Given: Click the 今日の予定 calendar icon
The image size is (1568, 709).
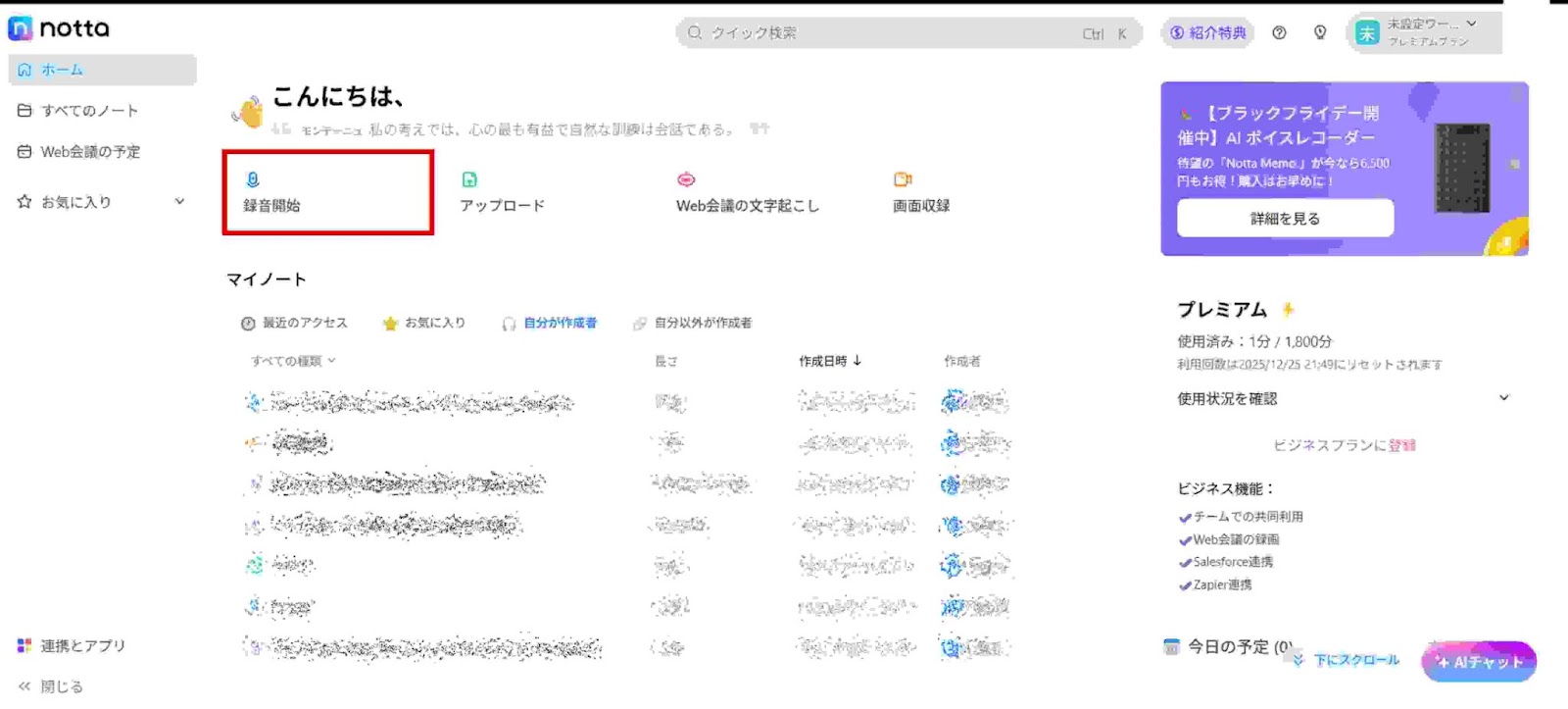Looking at the screenshot, I should [1171, 646].
